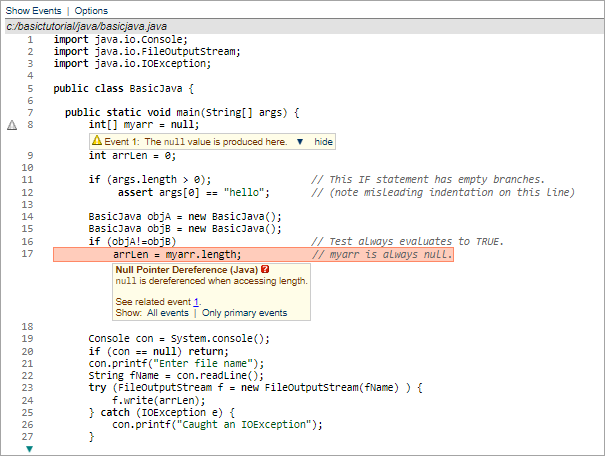Open the red help icon for Null Pointer Dereference
This screenshot has width=605, height=456.
click(x=265, y=269)
